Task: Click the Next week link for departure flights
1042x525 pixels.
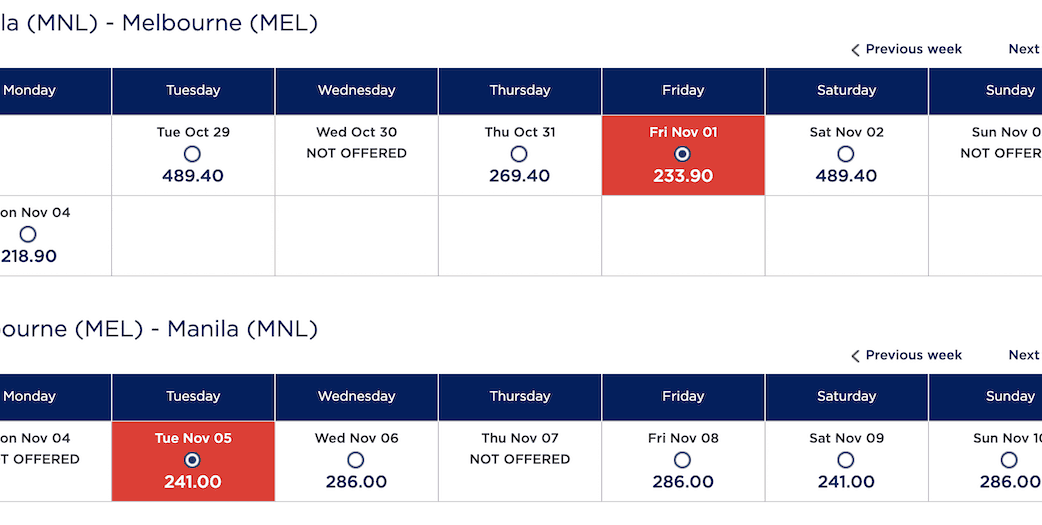Action: click(1024, 49)
